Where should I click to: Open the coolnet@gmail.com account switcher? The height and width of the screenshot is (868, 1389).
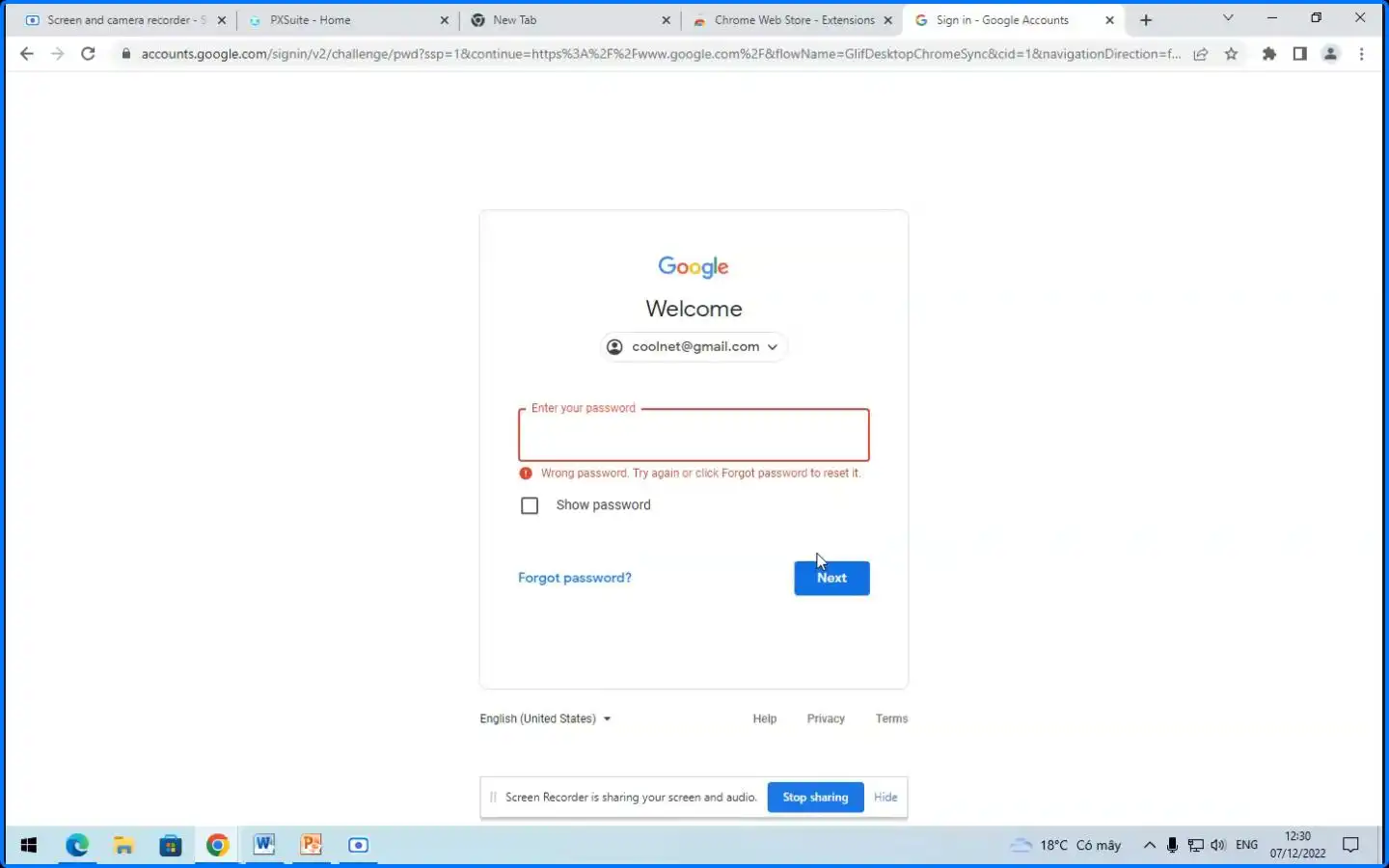(x=694, y=347)
